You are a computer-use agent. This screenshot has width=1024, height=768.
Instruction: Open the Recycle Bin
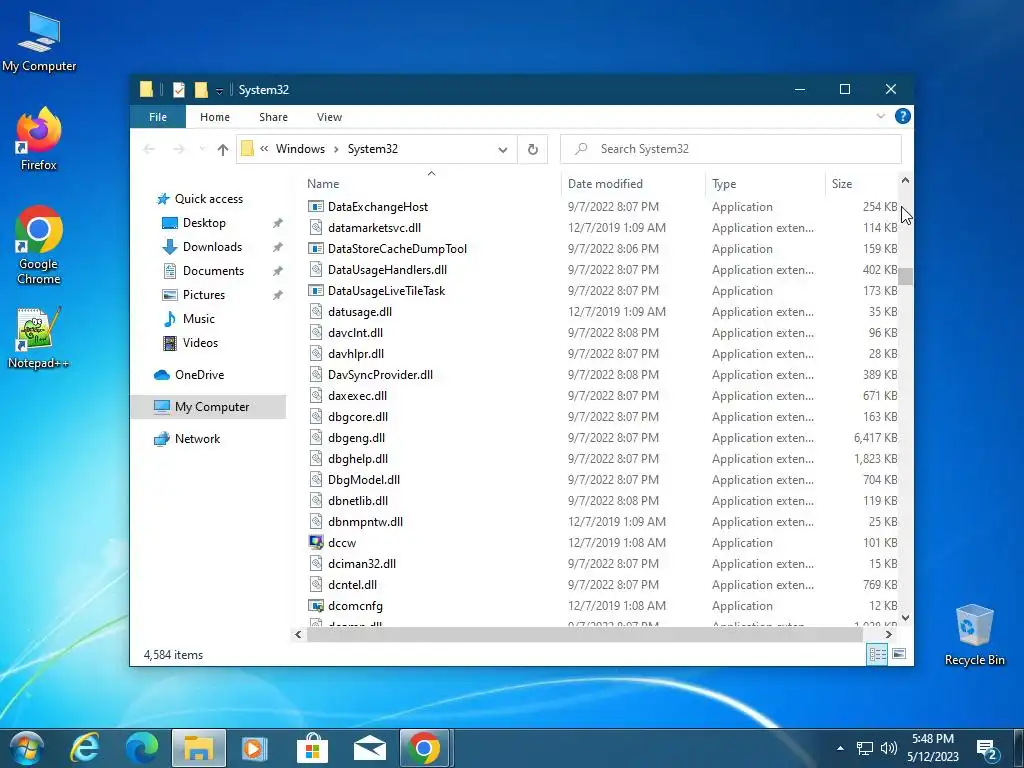(974, 635)
